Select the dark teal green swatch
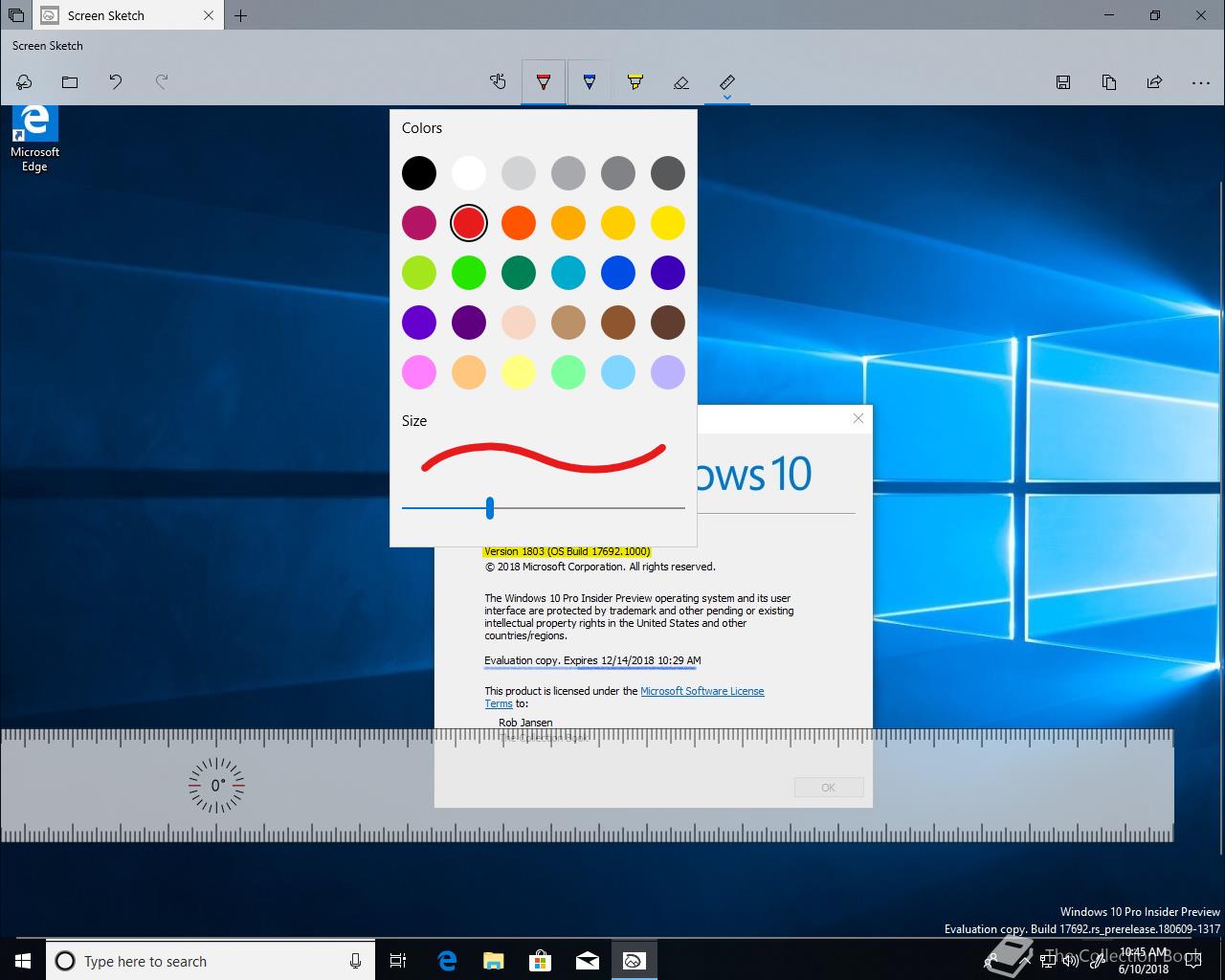The image size is (1225, 980). point(519,273)
